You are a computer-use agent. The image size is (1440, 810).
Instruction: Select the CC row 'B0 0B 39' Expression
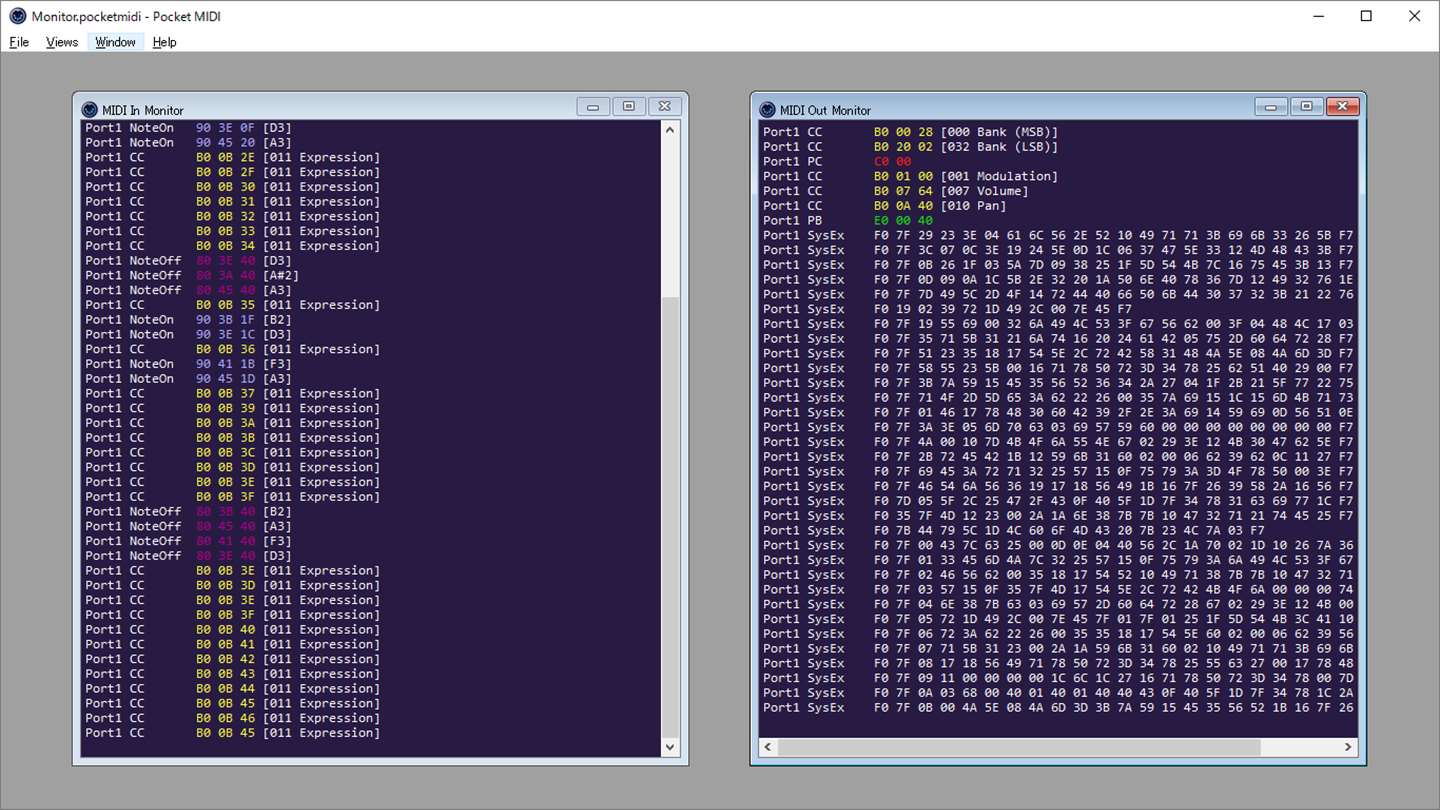tap(232, 408)
